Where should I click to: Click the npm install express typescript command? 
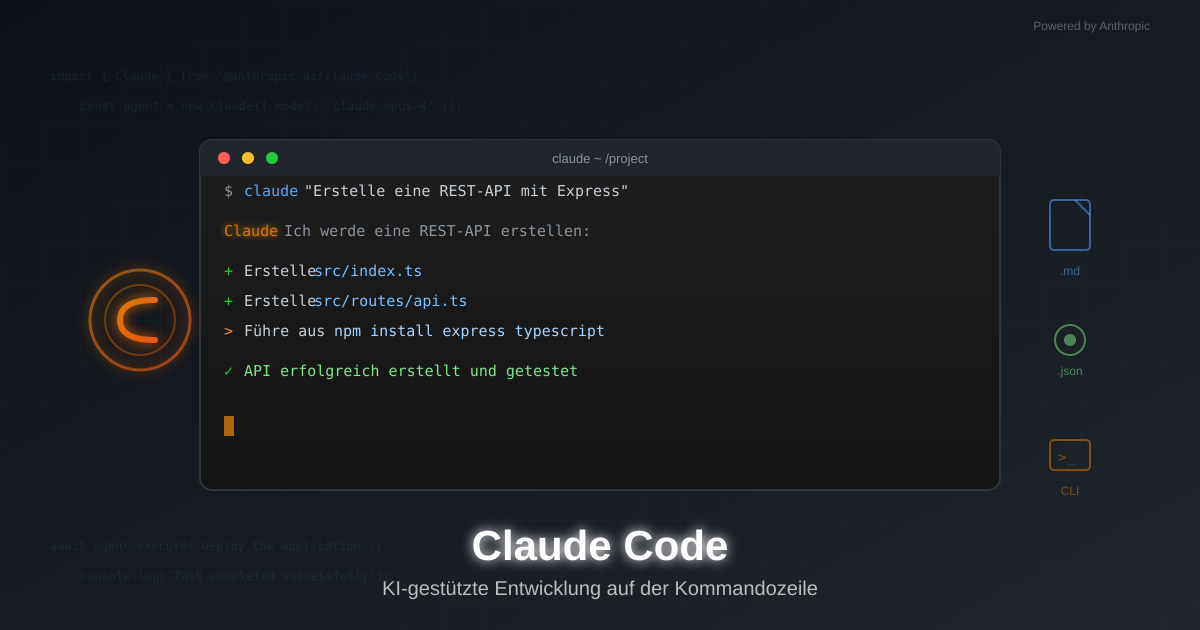(470, 330)
